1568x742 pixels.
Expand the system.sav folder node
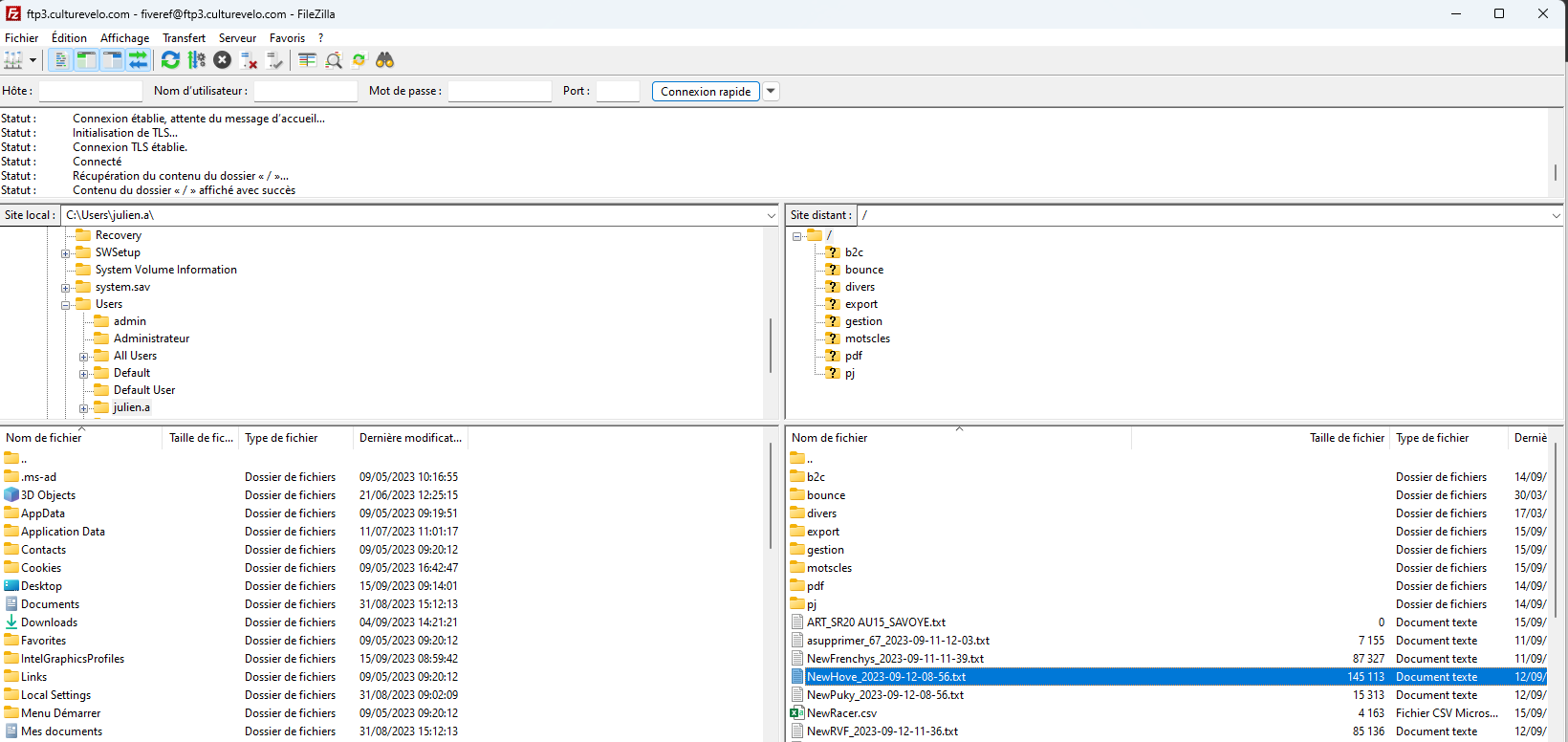click(x=65, y=288)
